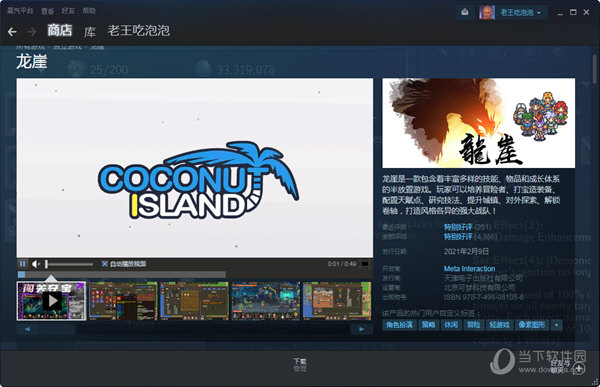Click the user avatar picture
600x387 pixels.
pos(487,12)
